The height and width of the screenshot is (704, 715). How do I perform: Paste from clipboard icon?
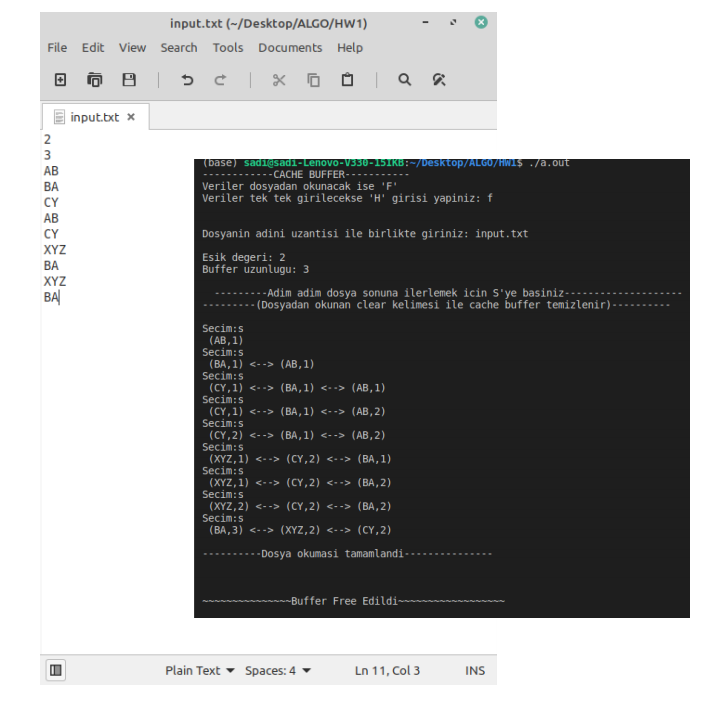(x=347, y=80)
